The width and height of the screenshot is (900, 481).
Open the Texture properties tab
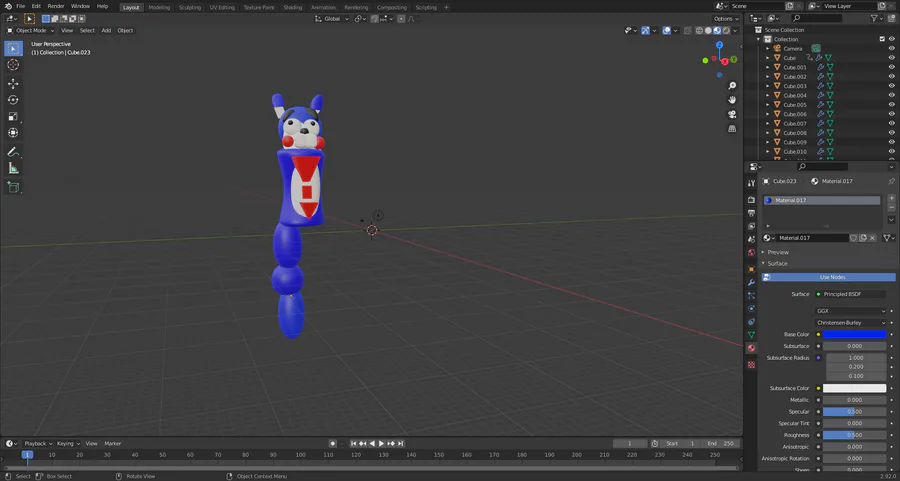tap(751, 364)
